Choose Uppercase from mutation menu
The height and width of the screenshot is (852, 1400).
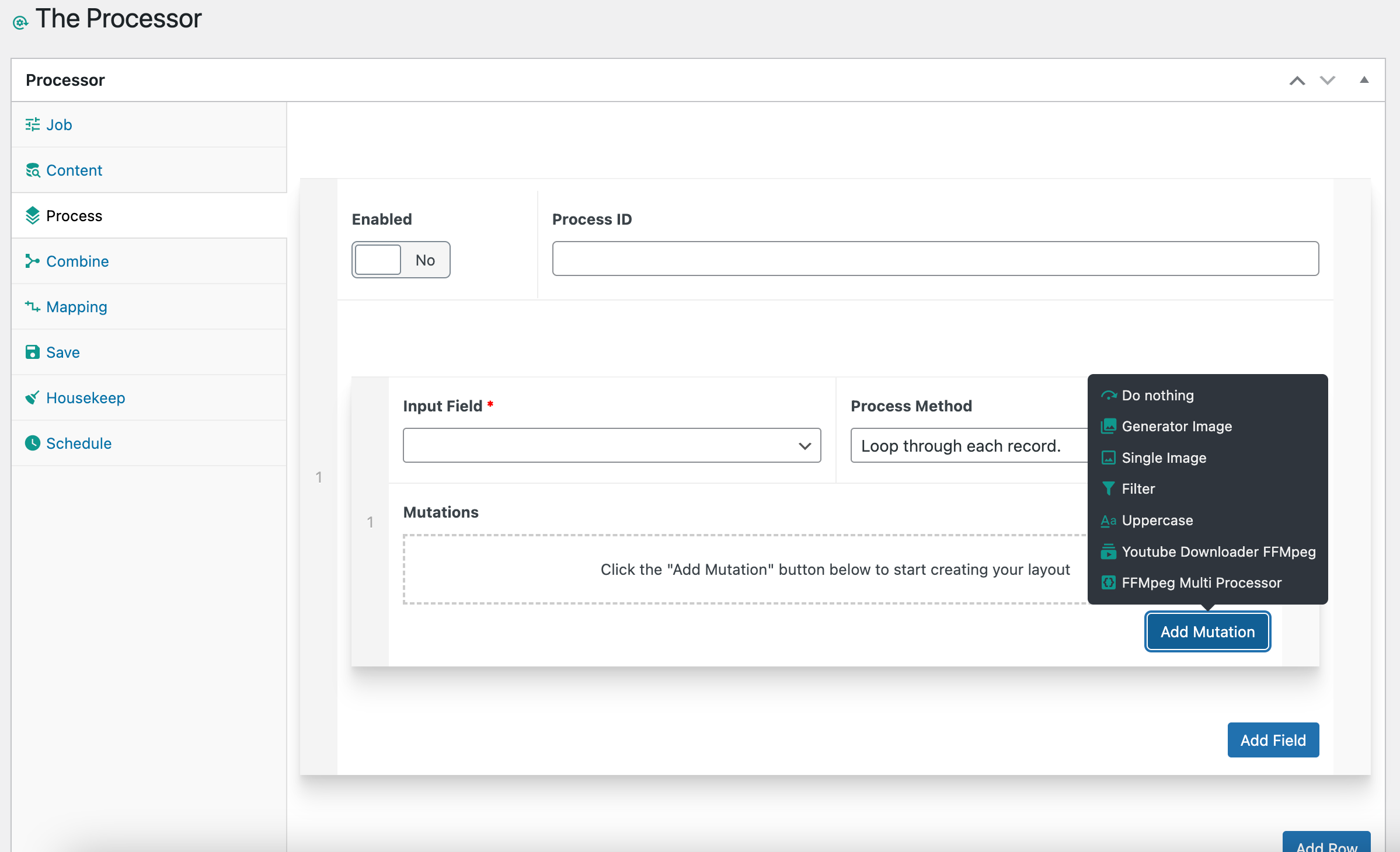click(1157, 520)
